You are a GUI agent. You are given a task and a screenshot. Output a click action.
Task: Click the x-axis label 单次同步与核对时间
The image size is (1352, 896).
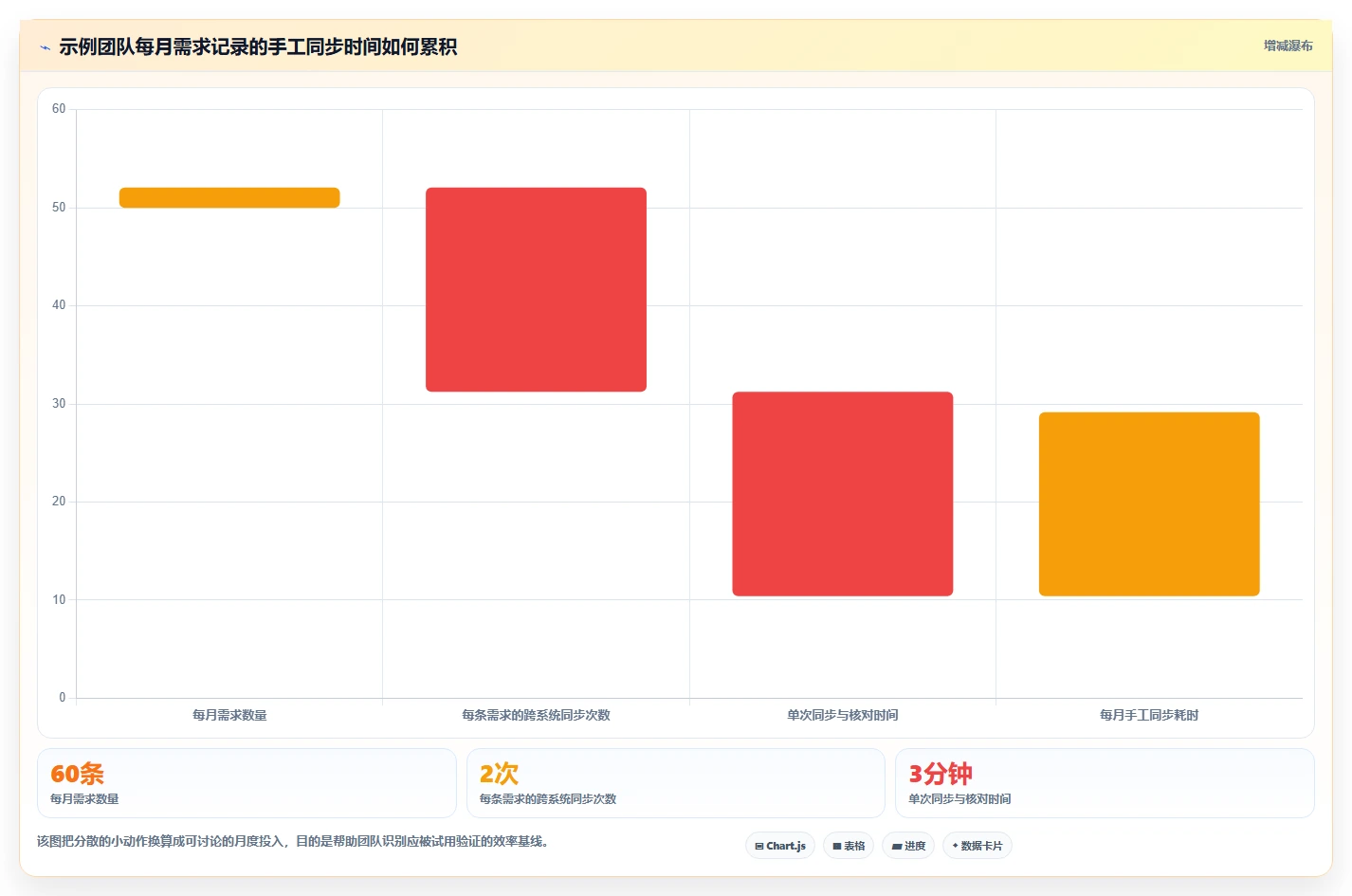coord(843,715)
